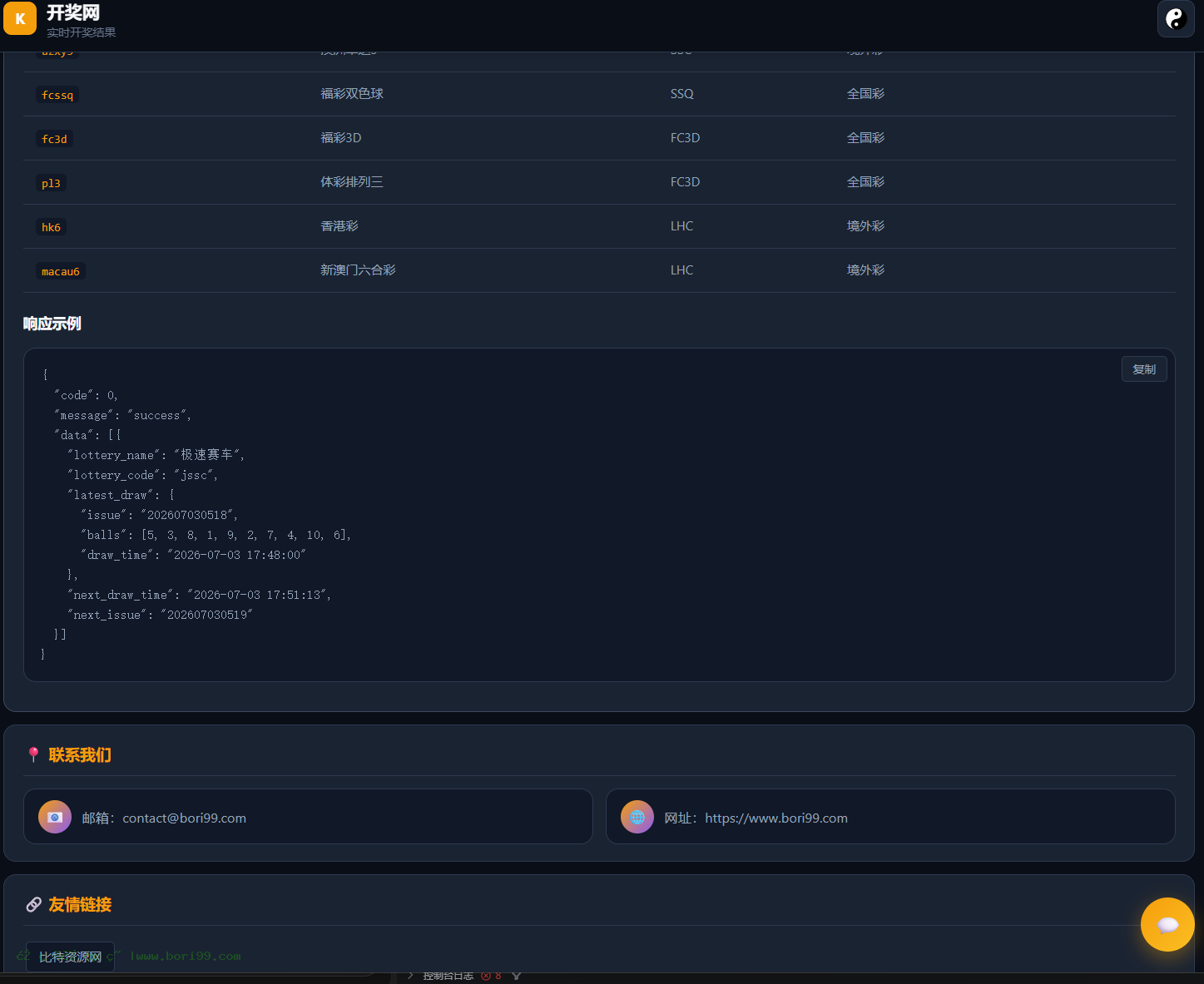The height and width of the screenshot is (984, 1204).
Task: Click the 福彩双色球 lottery name
Action: 352,94
